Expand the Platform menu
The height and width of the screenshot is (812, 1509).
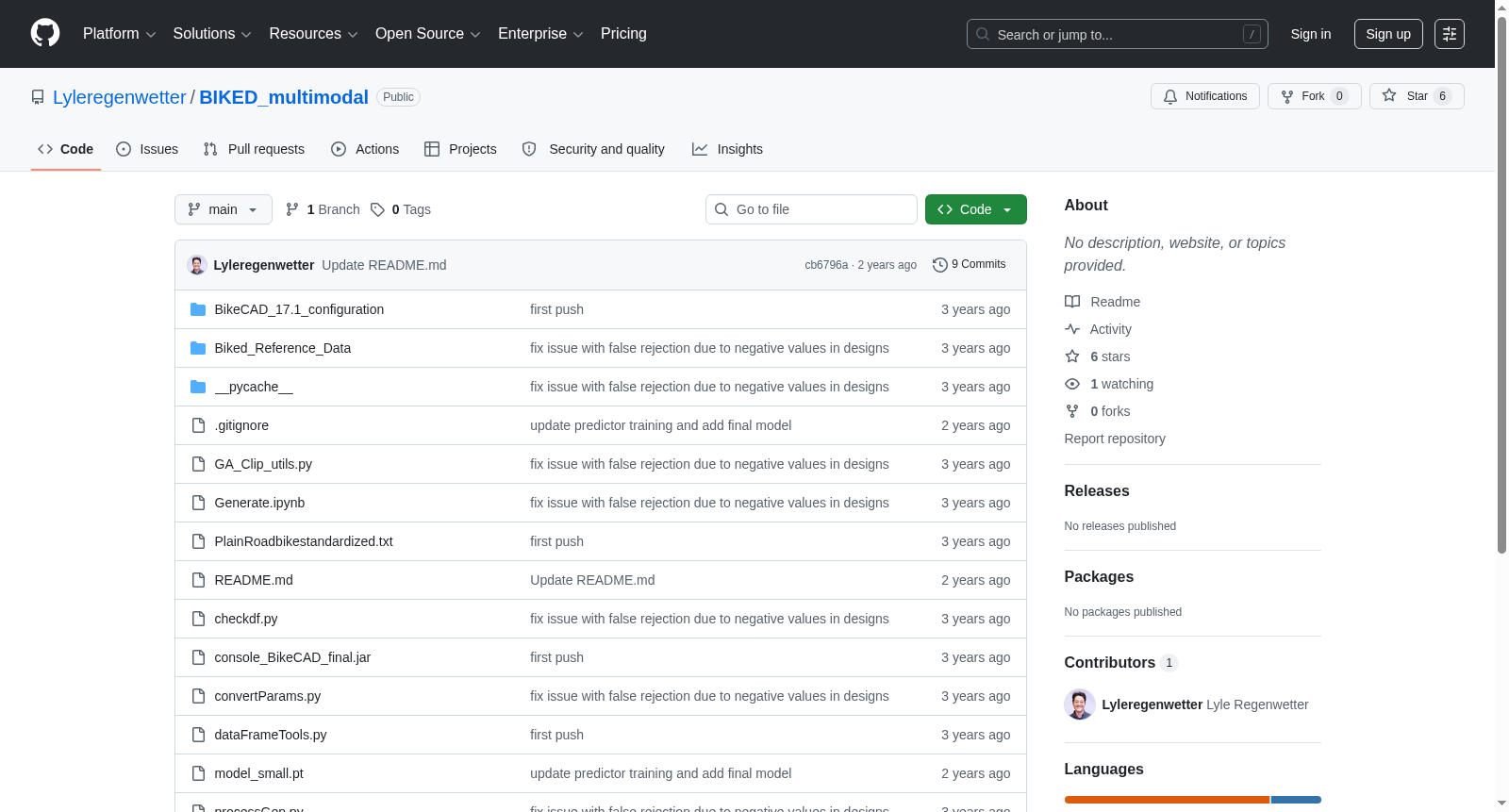coord(120,34)
